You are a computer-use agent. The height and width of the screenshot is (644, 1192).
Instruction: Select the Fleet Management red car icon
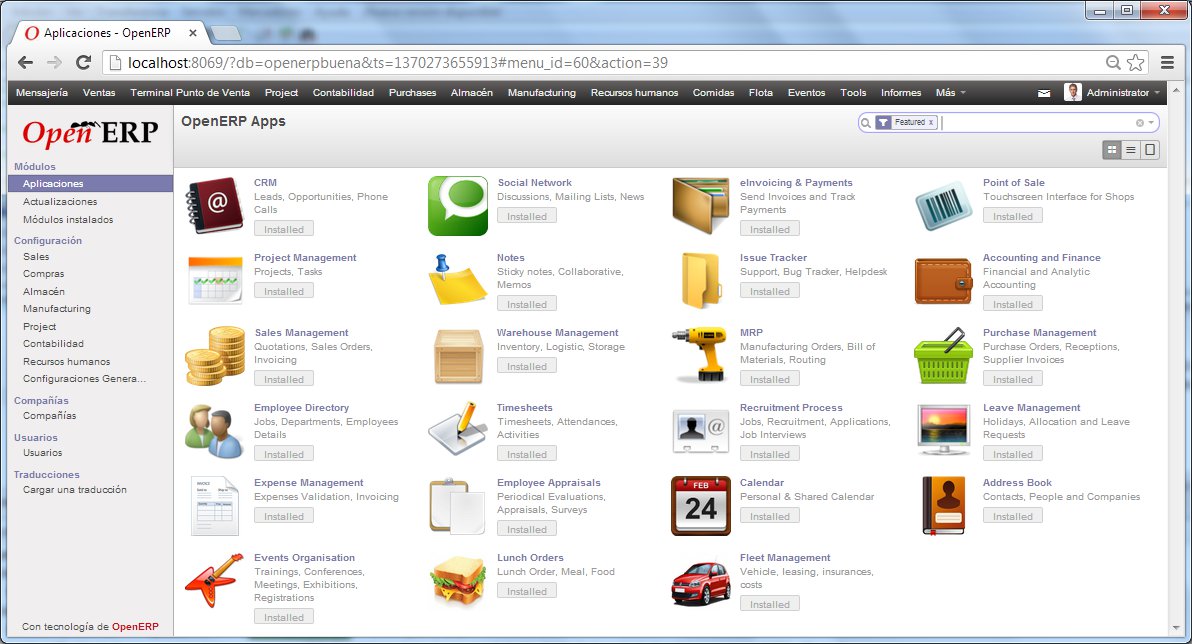pyautogui.click(x=701, y=582)
